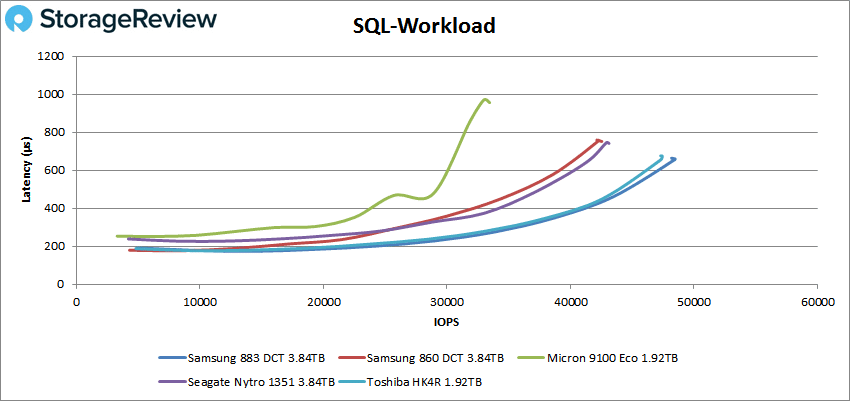Screen dimensions: 850x401
Task: Click the 200 y-axis label
Action: (x=56, y=246)
